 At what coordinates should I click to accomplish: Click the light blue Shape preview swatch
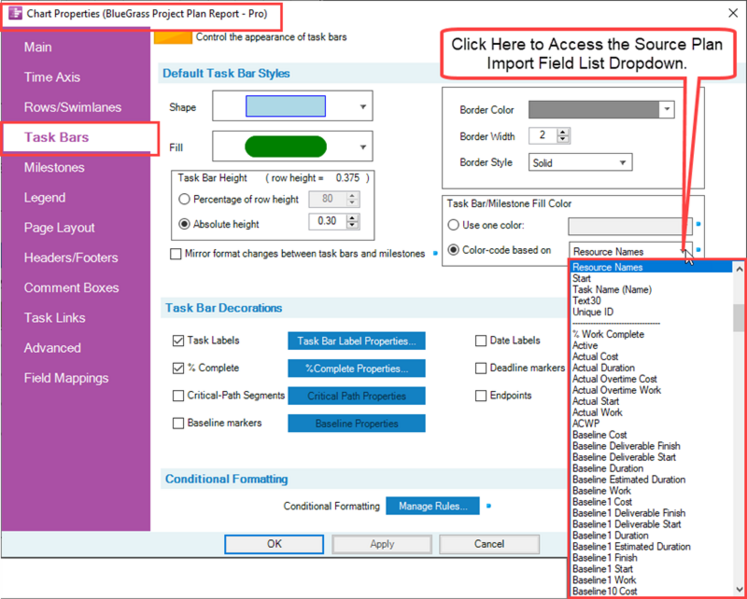[285, 106]
